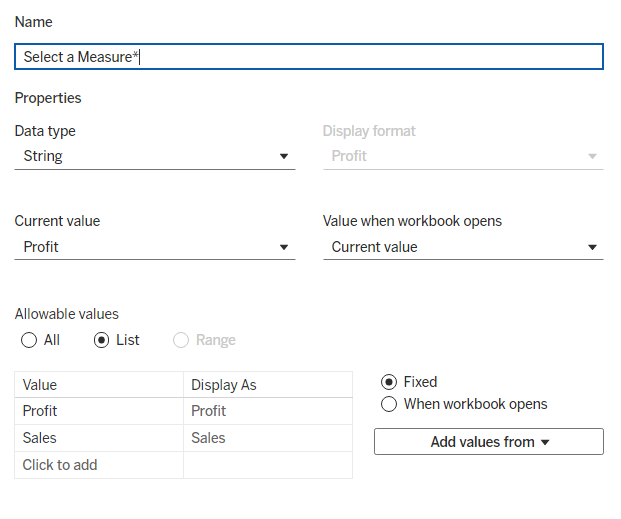Edit the Sales Display As cell
Screen dimensions: 621x519
pos(267,438)
